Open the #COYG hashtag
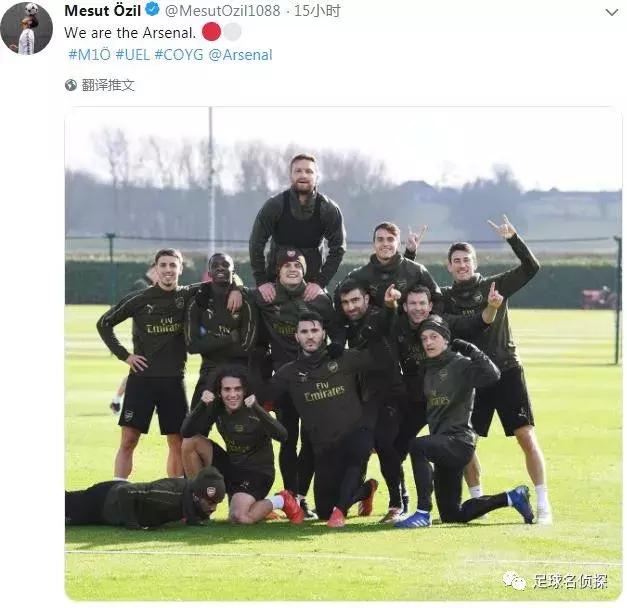The image size is (627, 608). pos(179,54)
